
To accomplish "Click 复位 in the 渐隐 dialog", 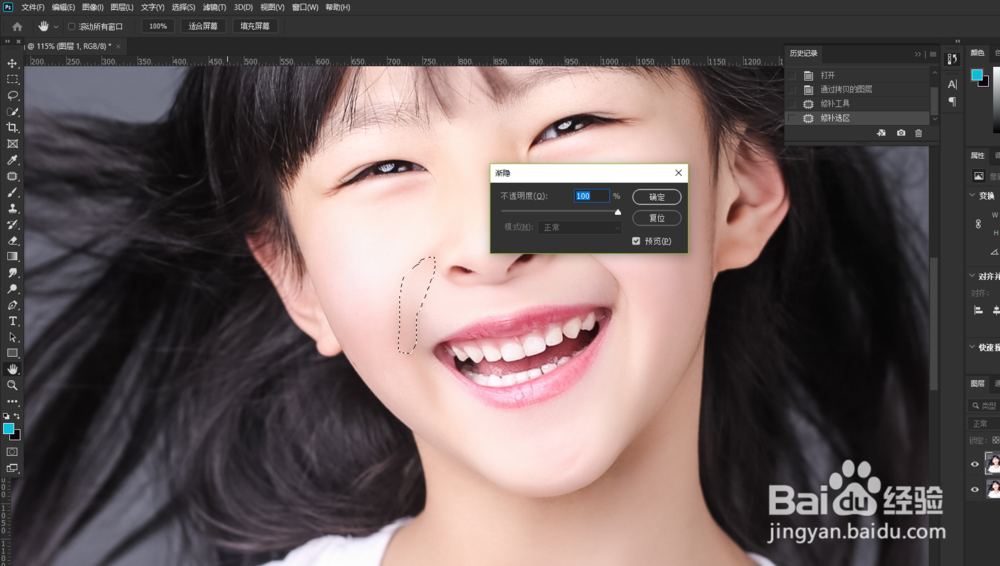I will tap(657, 218).
